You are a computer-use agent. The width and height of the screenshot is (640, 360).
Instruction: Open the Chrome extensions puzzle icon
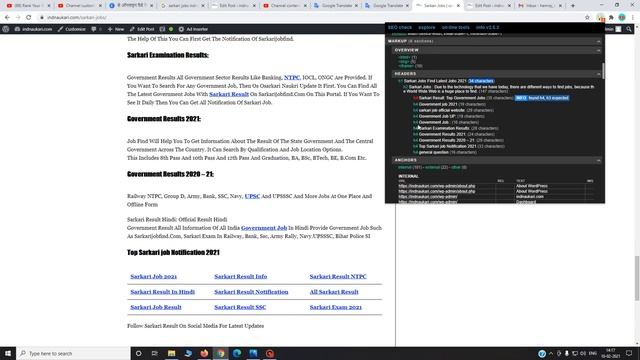[611, 18]
